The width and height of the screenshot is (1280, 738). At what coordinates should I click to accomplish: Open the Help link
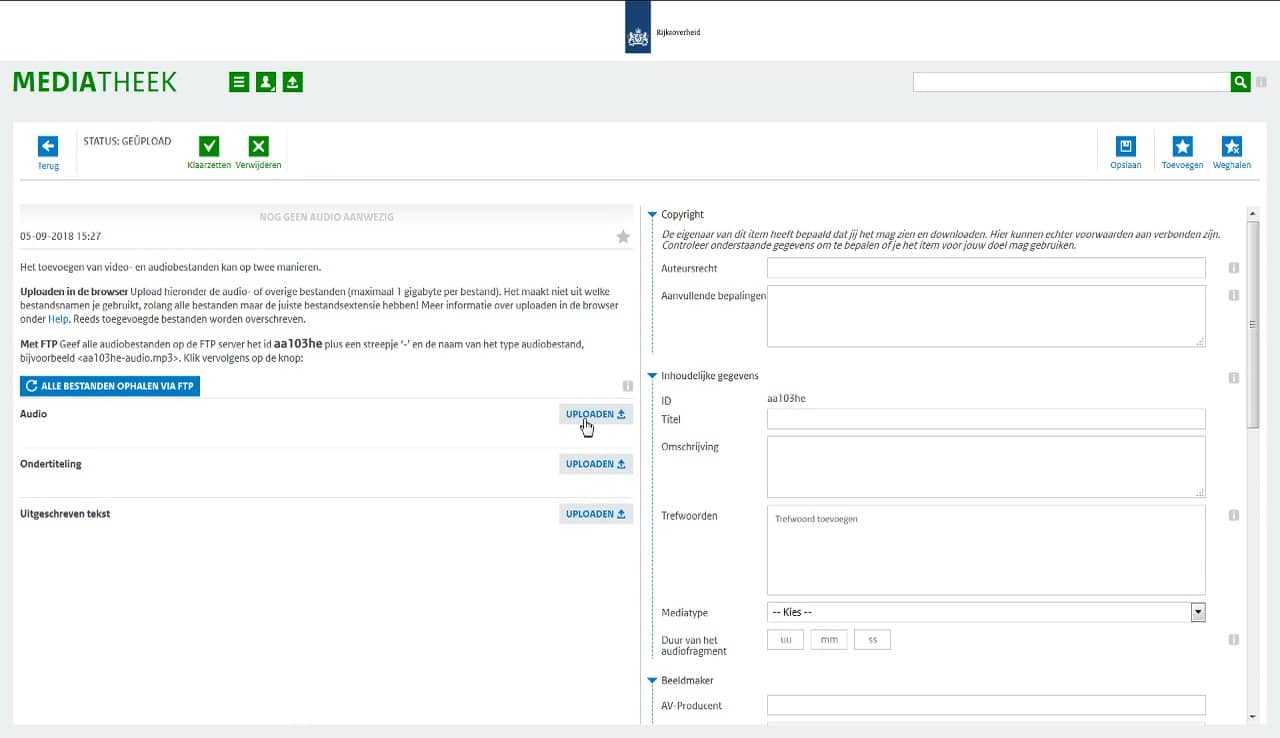58,320
